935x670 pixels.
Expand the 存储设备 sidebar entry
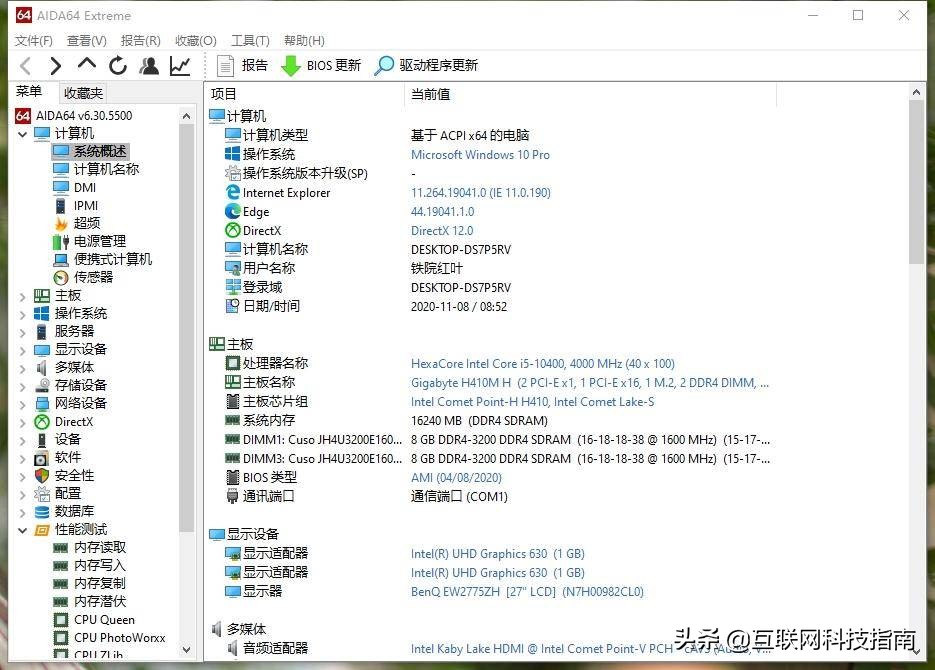tap(22, 385)
